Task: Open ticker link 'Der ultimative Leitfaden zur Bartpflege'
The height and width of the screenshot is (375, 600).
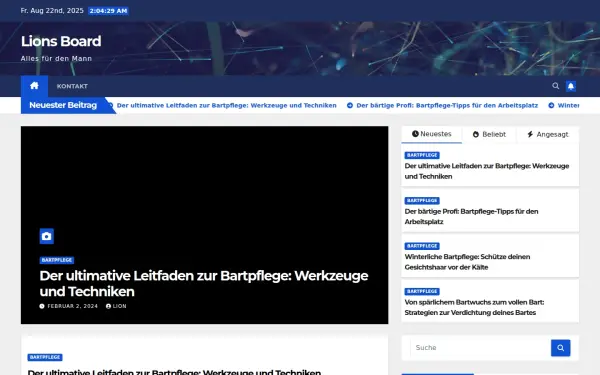Action: 227,105
